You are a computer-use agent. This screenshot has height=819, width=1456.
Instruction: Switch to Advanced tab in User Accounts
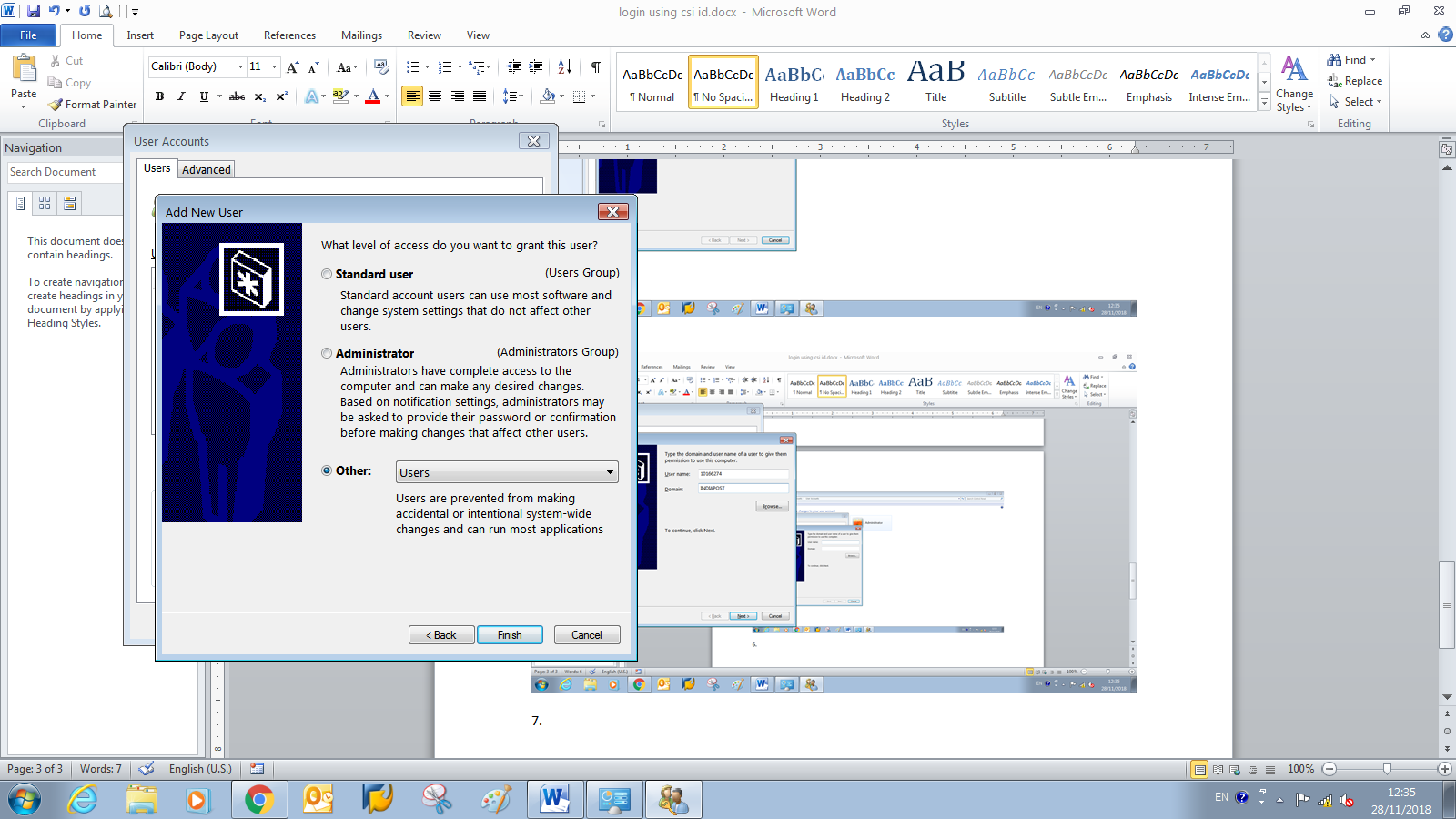coord(207,169)
